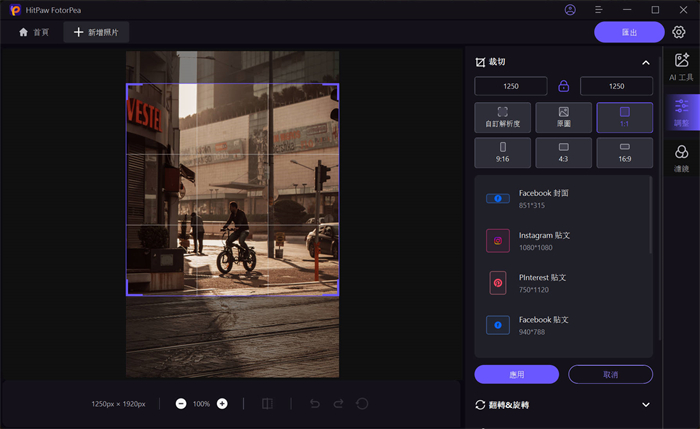
Task: Toggle the aspect ratio lock
Action: (x=564, y=86)
